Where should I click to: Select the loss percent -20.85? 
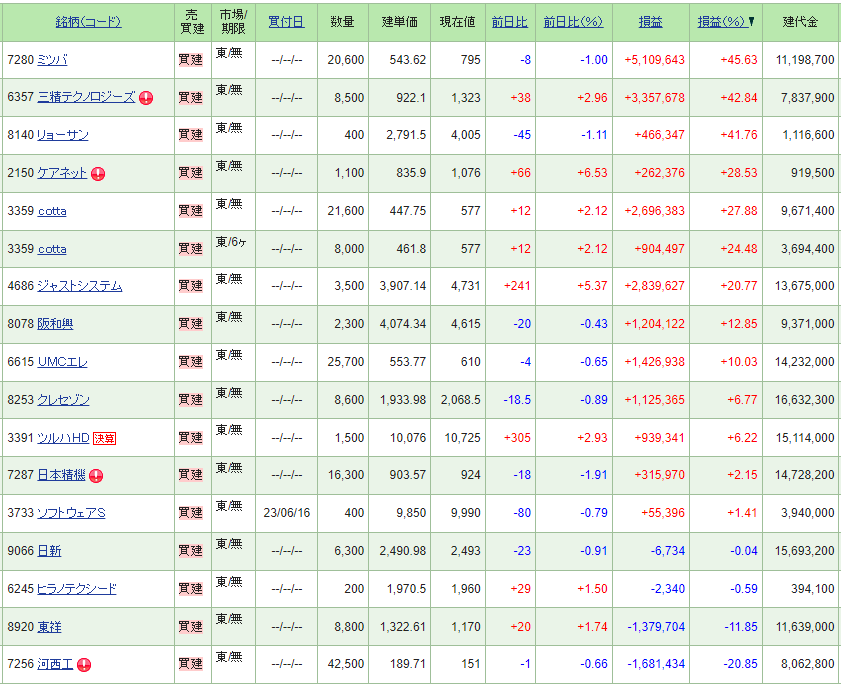740,664
